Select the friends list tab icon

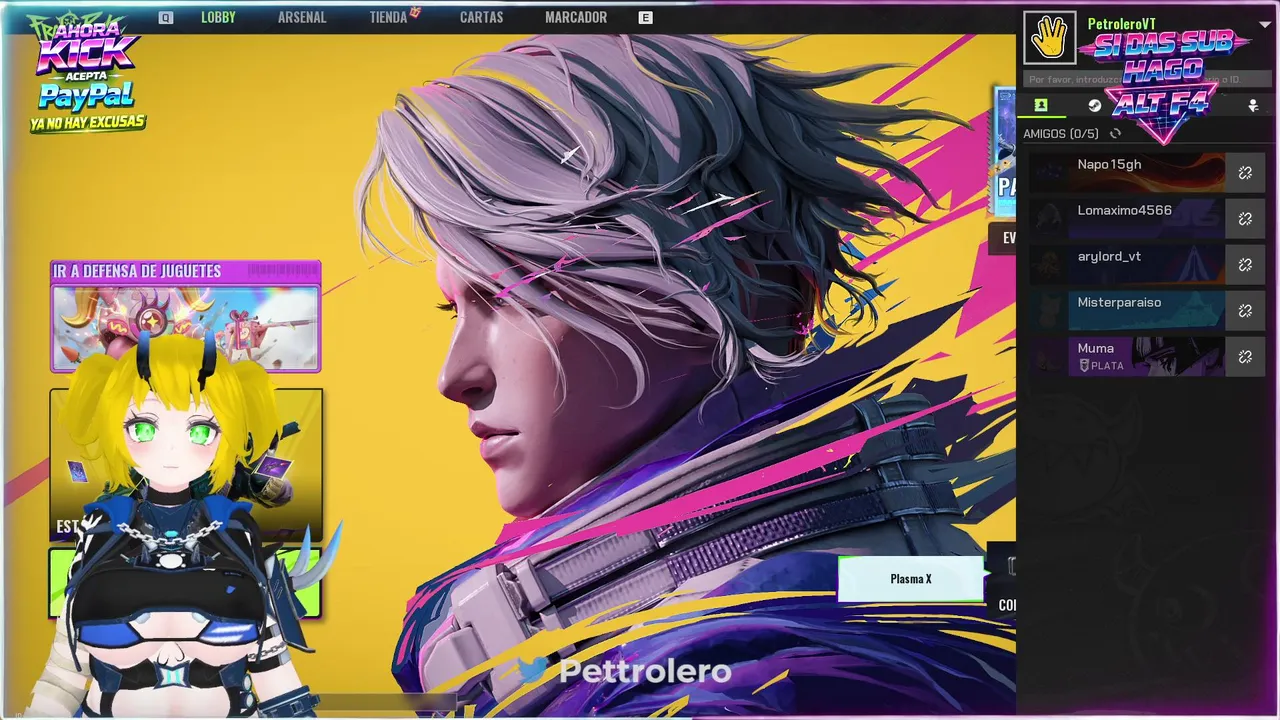[1040, 105]
